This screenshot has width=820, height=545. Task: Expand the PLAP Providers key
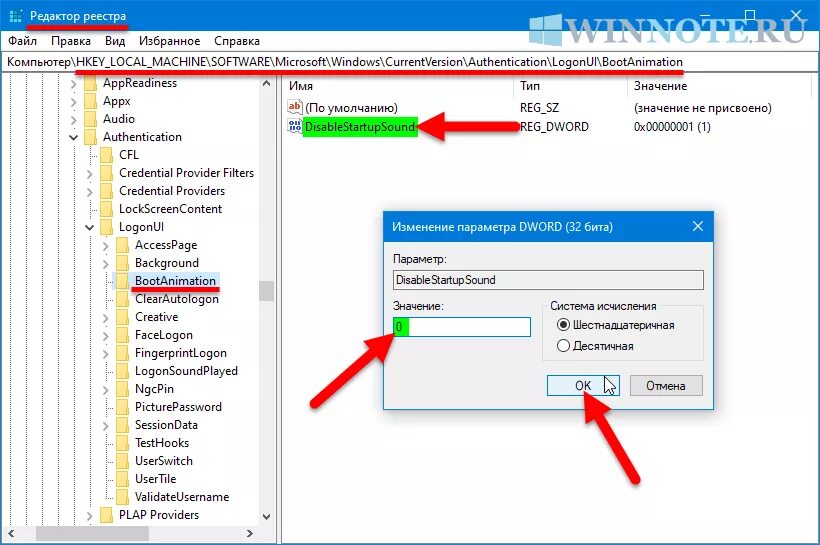(x=89, y=516)
